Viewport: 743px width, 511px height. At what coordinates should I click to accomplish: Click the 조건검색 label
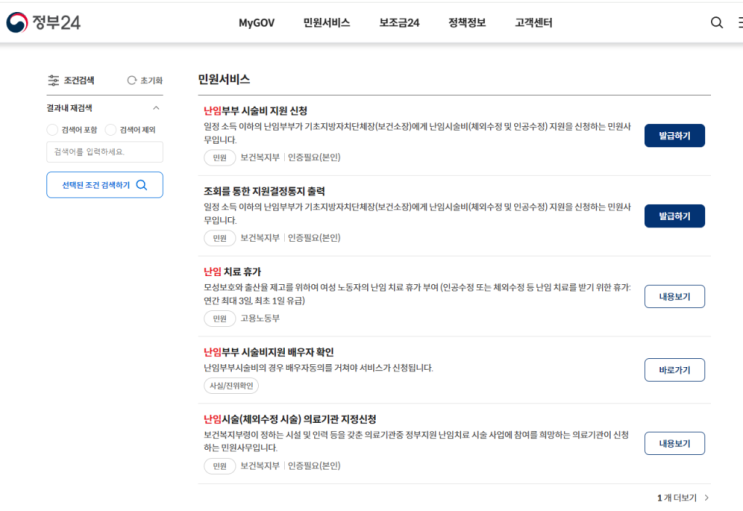point(79,80)
